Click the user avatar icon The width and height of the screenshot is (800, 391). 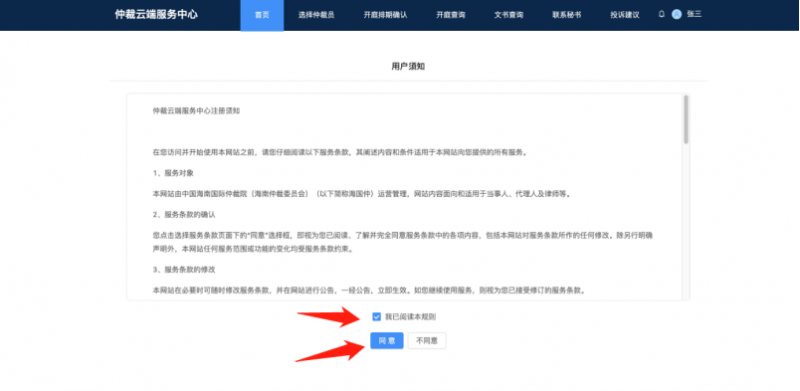click(x=677, y=14)
